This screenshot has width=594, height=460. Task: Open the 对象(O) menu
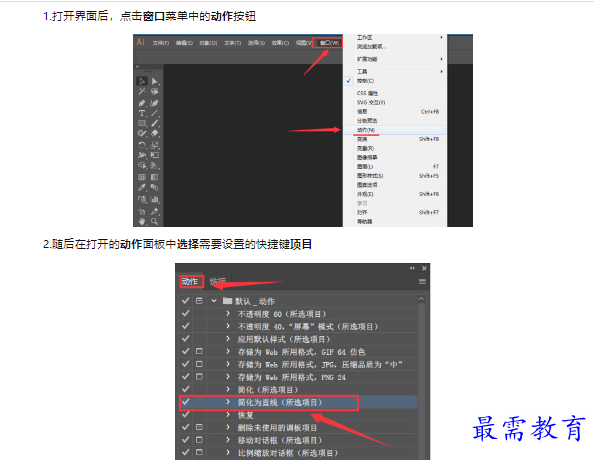click(x=208, y=43)
